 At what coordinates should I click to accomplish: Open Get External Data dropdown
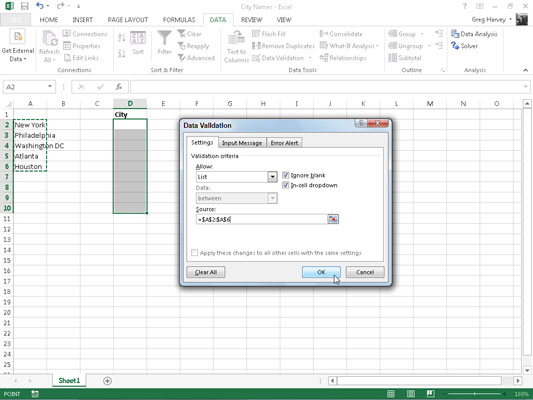click(x=18, y=46)
